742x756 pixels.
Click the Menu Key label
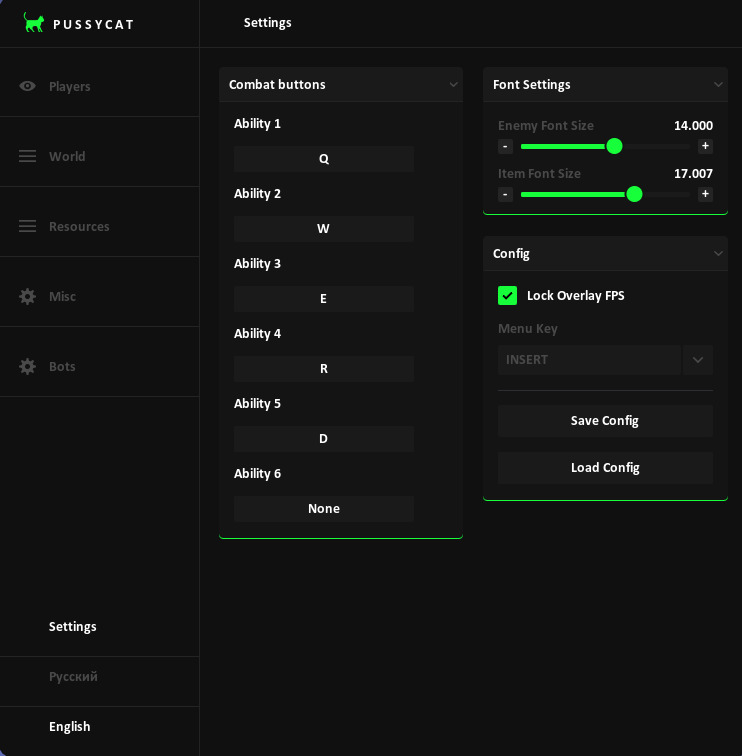[527, 329]
